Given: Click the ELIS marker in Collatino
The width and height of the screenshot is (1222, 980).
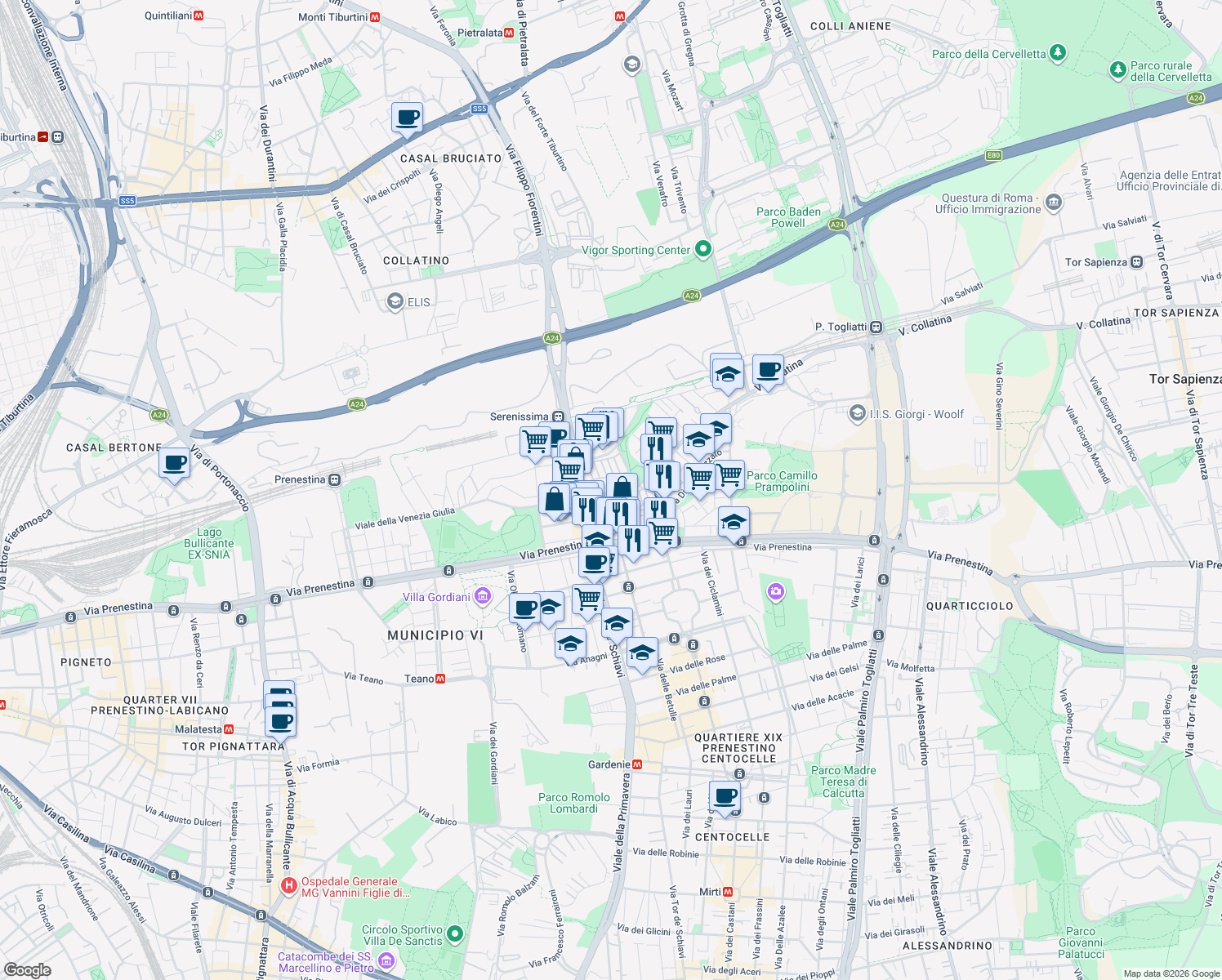Looking at the screenshot, I should pos(396,301).
